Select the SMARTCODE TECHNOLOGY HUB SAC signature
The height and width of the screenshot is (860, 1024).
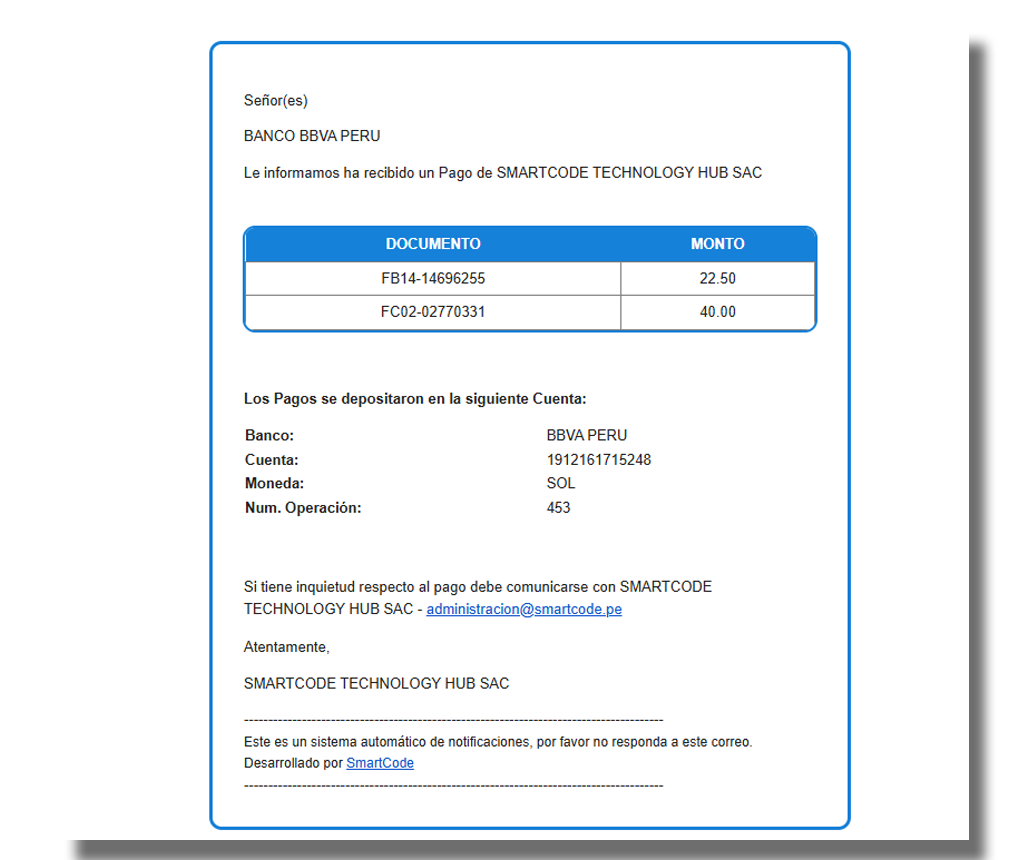point(376,683)
